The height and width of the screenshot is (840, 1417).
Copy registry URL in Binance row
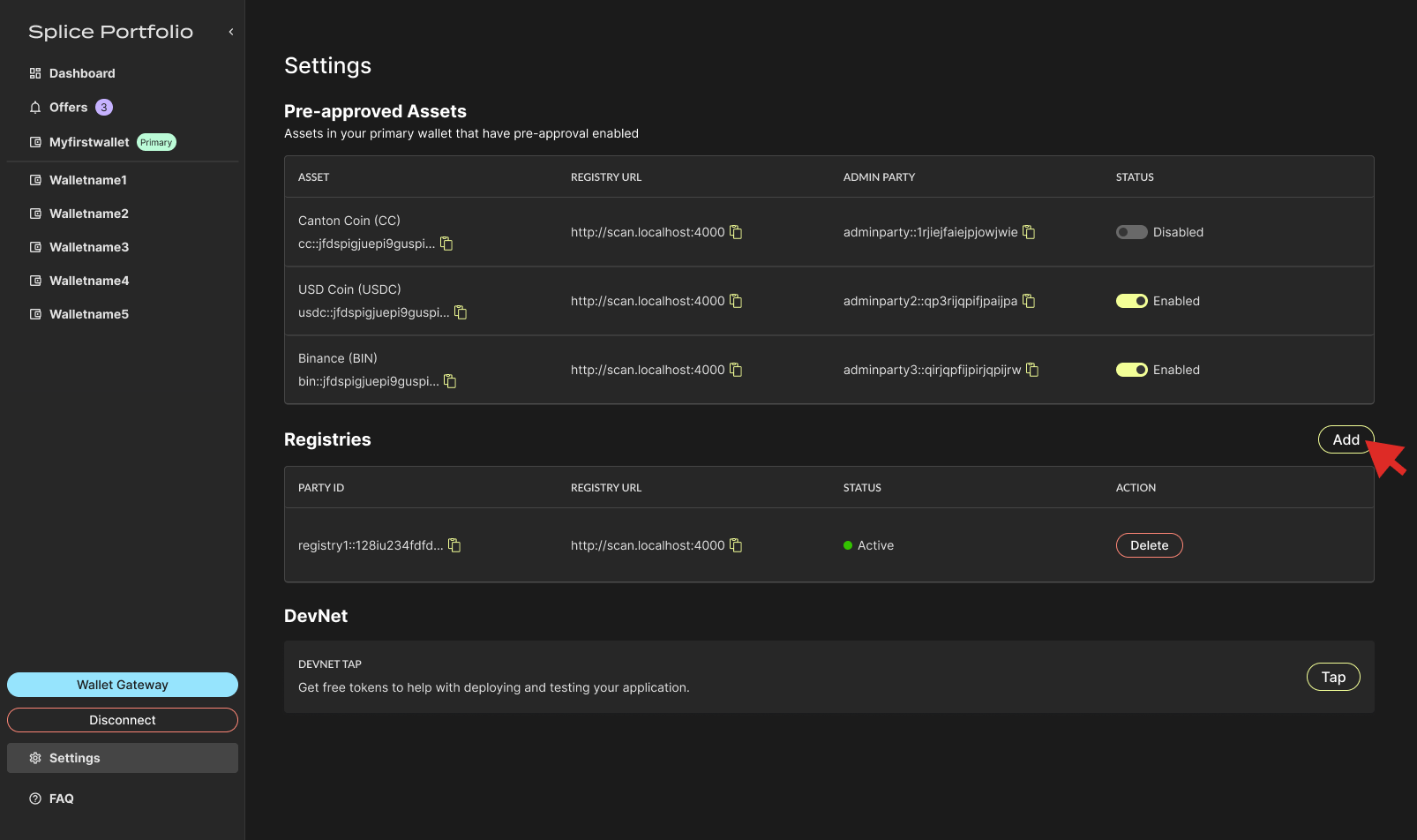point(736,370)
